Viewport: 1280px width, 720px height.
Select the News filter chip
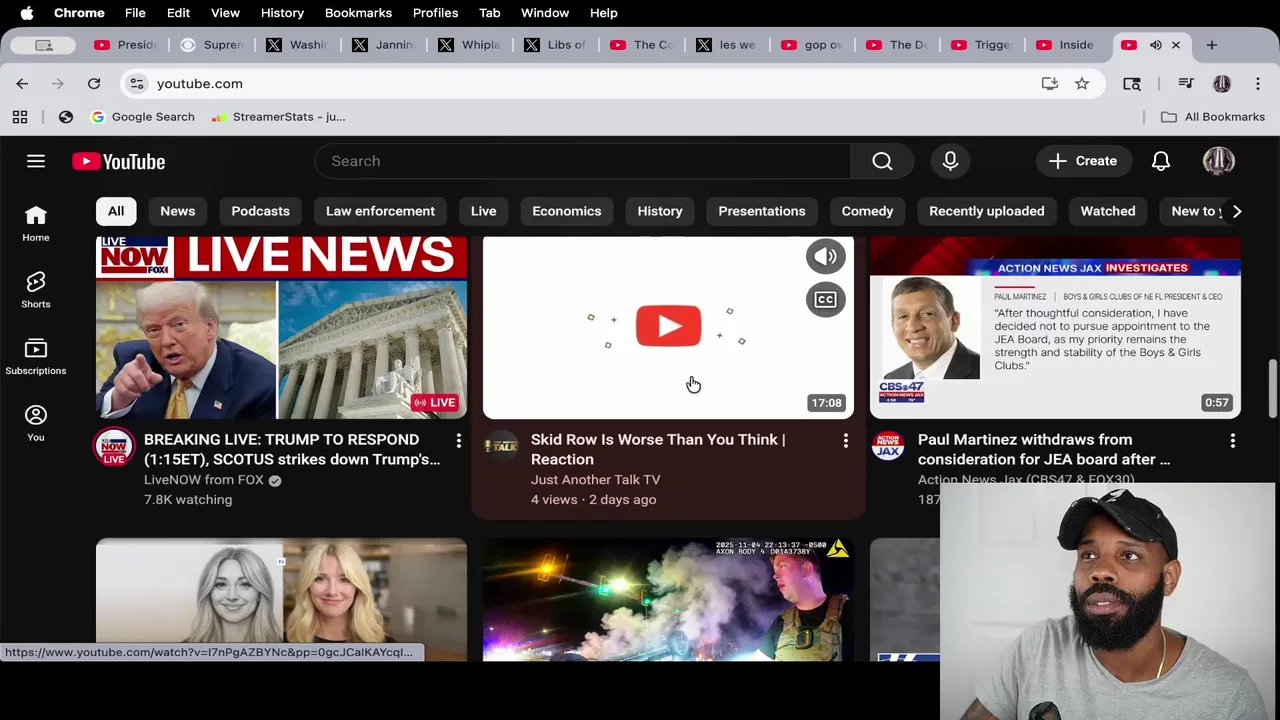(178, 211)
